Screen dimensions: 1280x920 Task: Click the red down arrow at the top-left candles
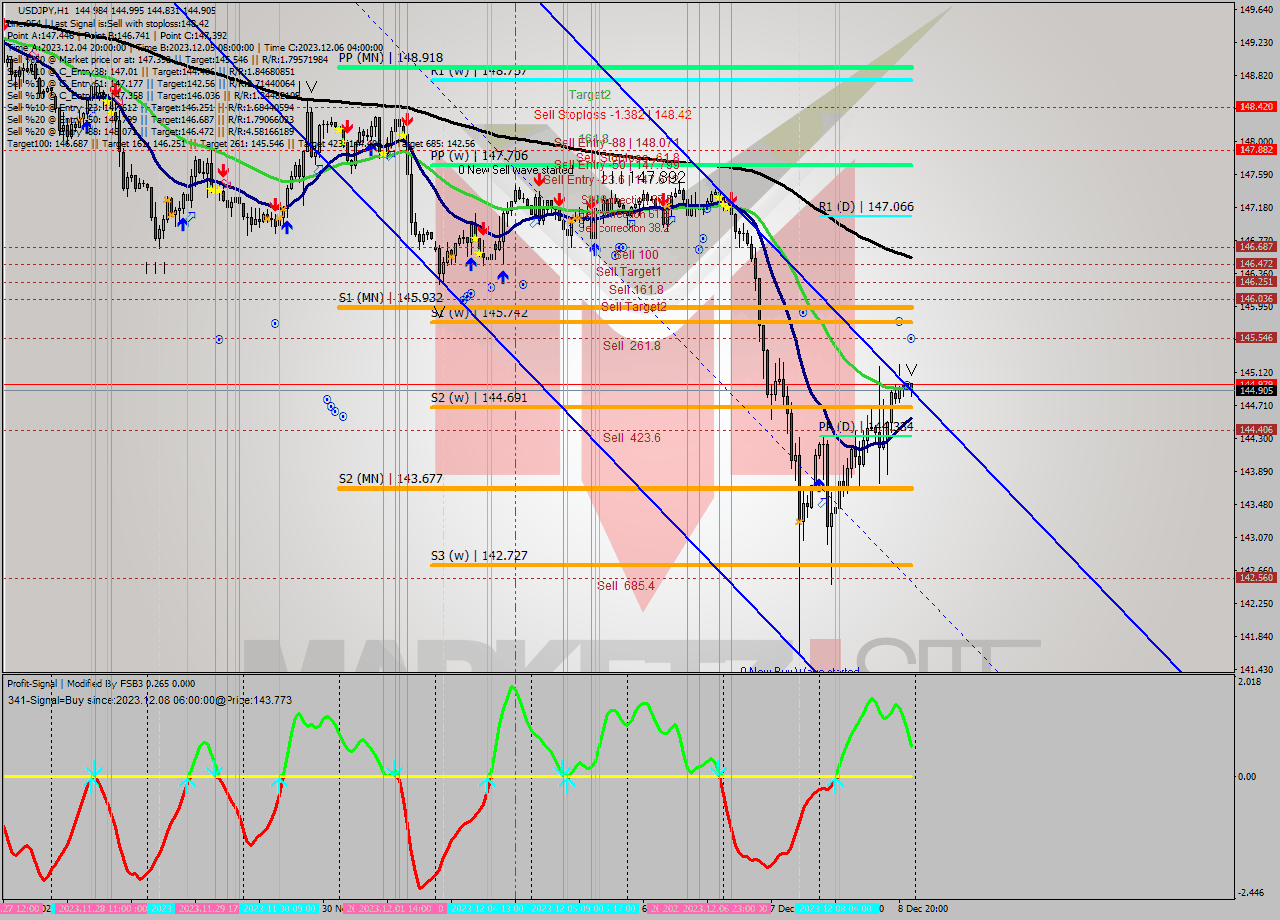116,90
